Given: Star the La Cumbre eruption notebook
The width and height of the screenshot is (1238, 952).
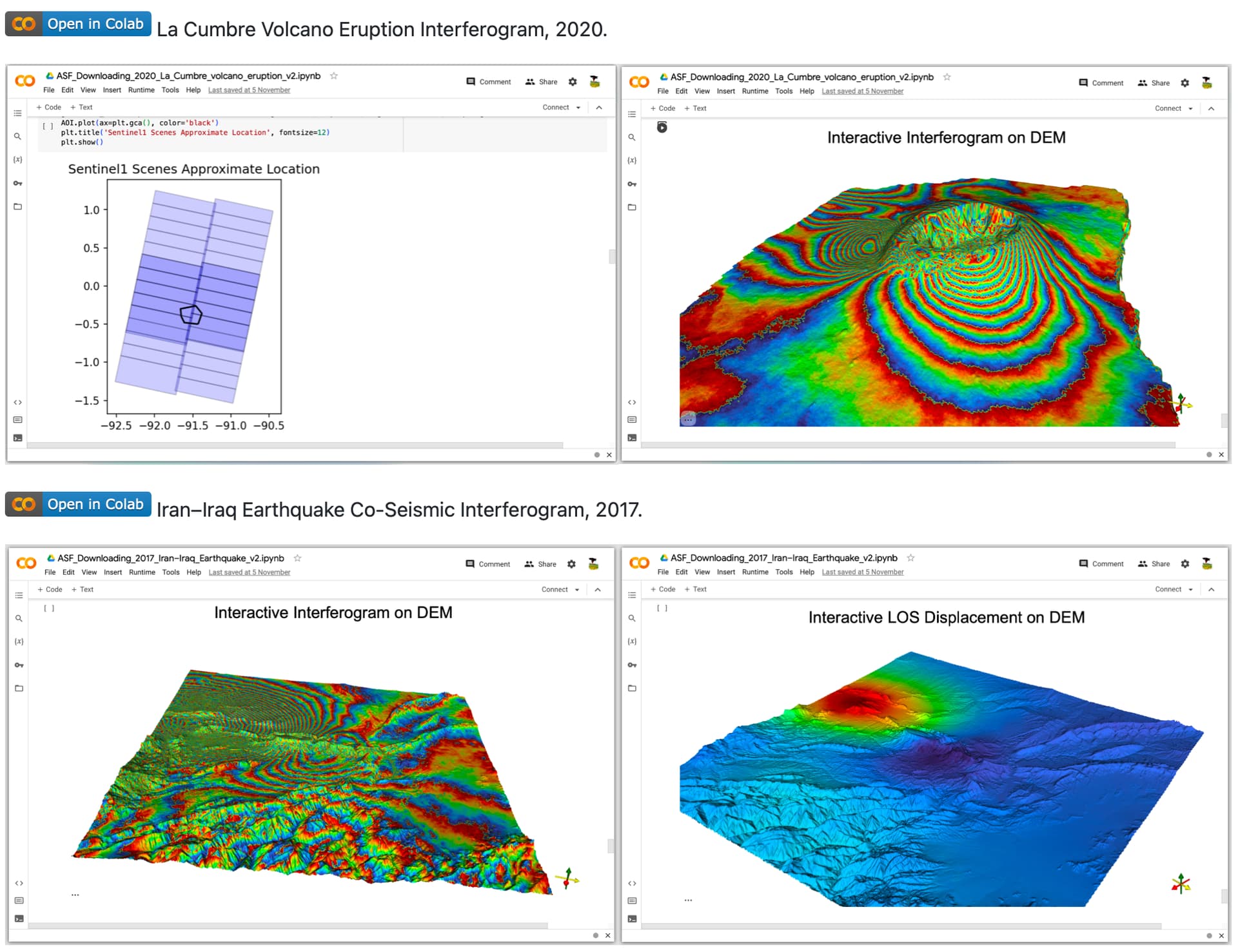Looking at the screenshot, I should (x=334, y=75).
